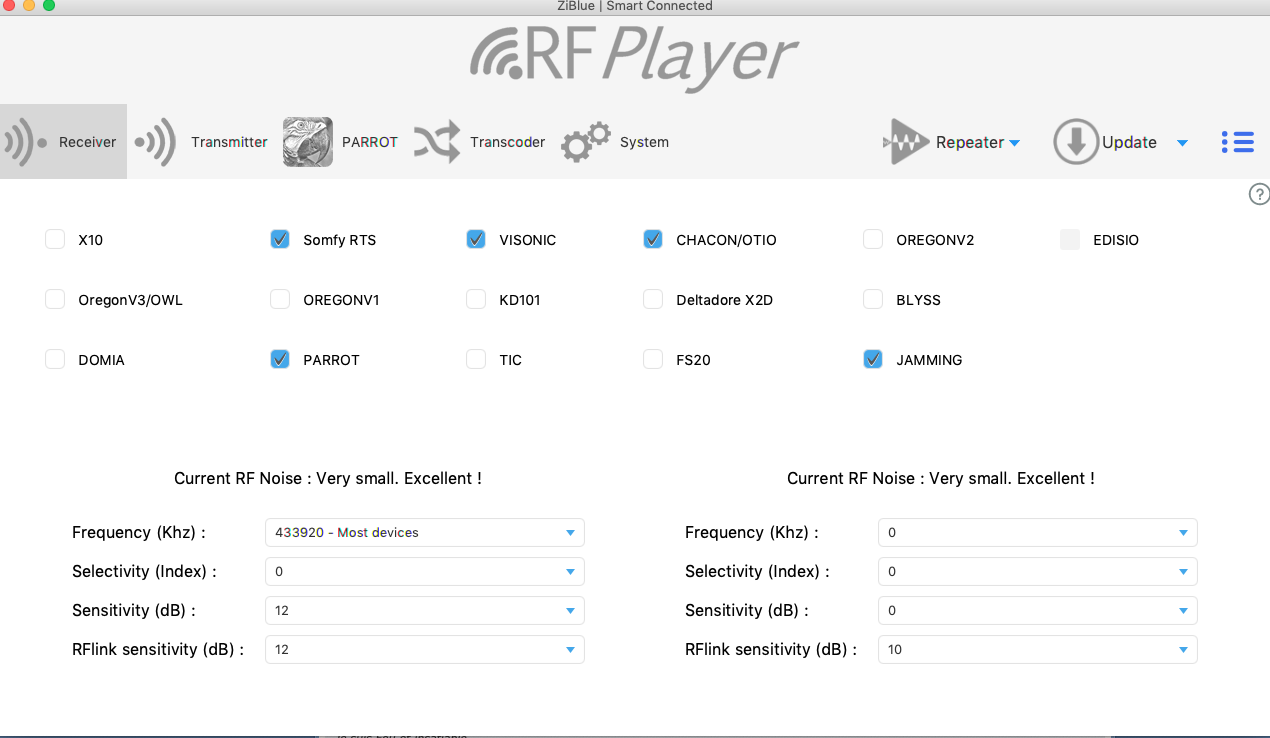The height and width of the screenshot is (738, 1270).
Task: Open the Receiver tab
Action: click(x=63, y=142)
